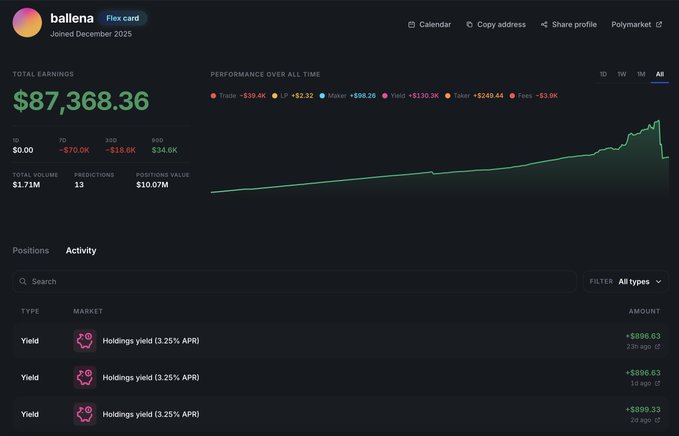Toggle the LP series yellow dot
The height and width of the screenshot is (436, 679).
coord(275,96)
